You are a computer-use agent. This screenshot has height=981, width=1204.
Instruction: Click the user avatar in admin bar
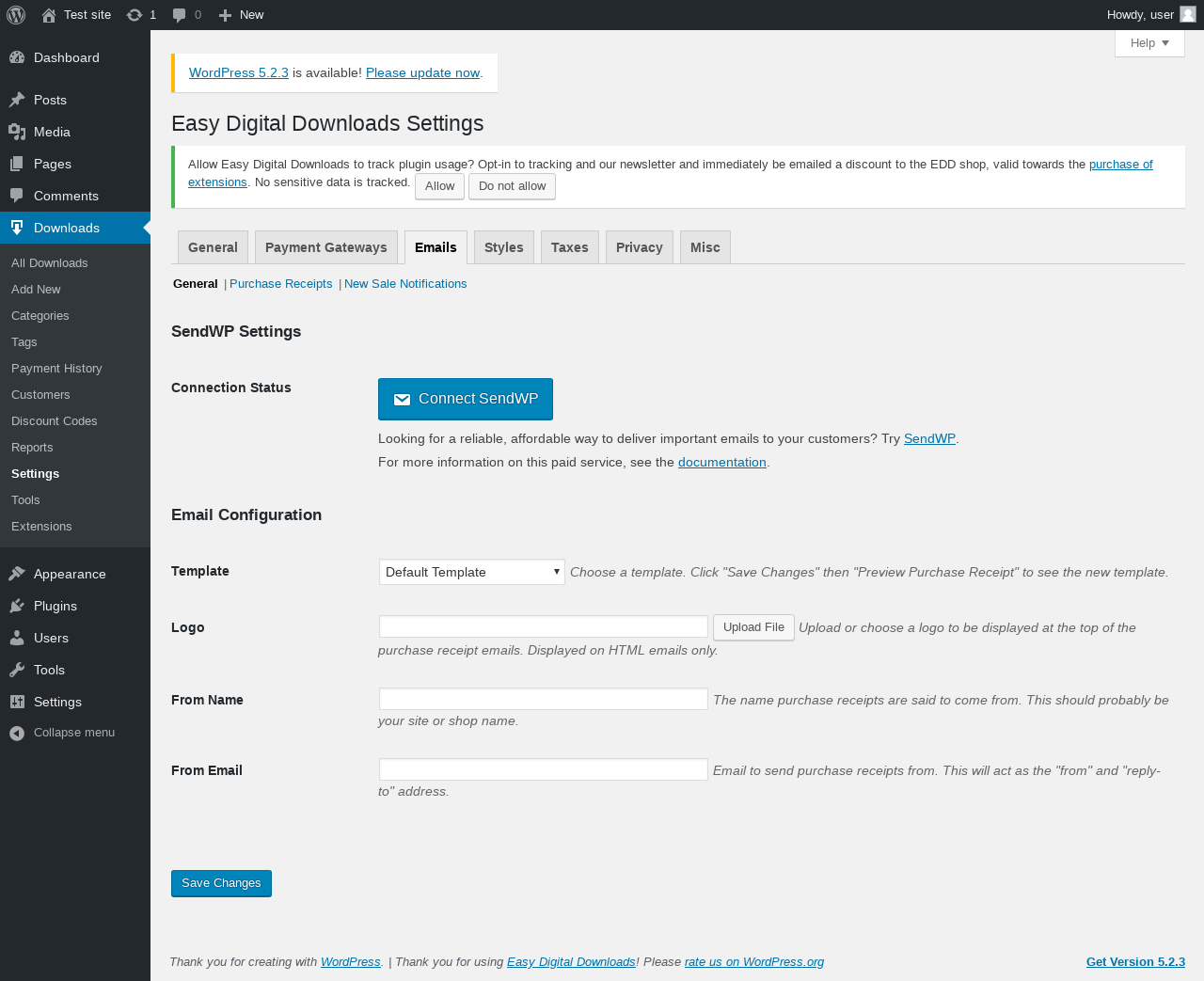1188,14
